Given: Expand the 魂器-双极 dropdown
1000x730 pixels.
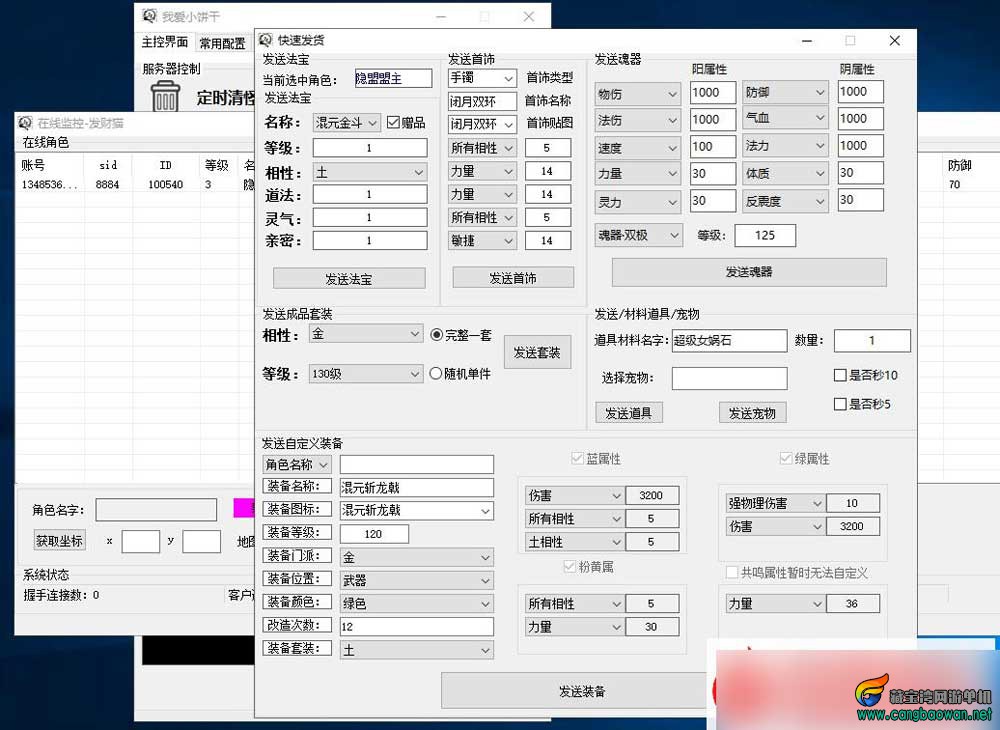Looking at the screenshot, I should click(638, 235).
